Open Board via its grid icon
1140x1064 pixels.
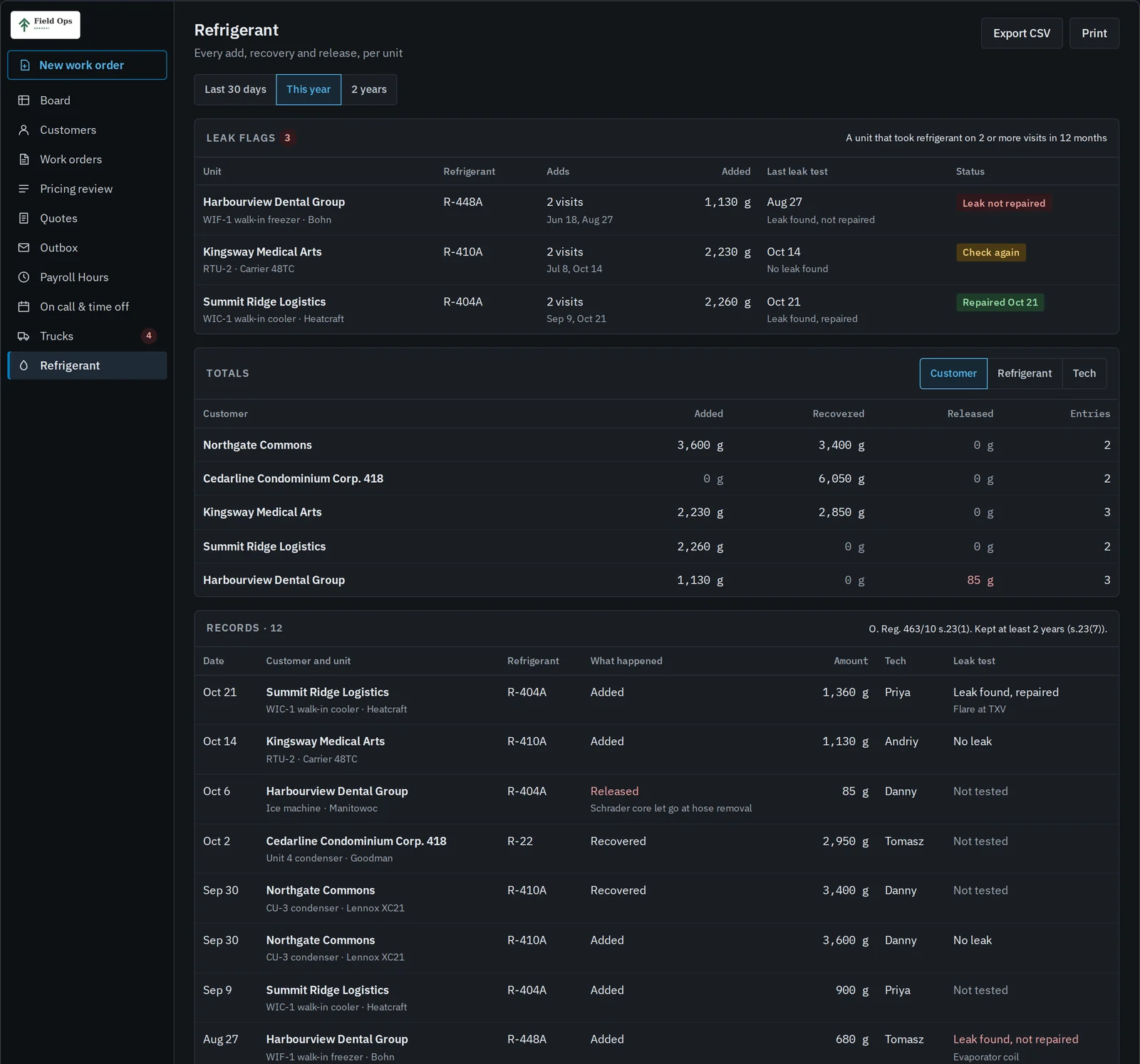click(x=24, y=100)
